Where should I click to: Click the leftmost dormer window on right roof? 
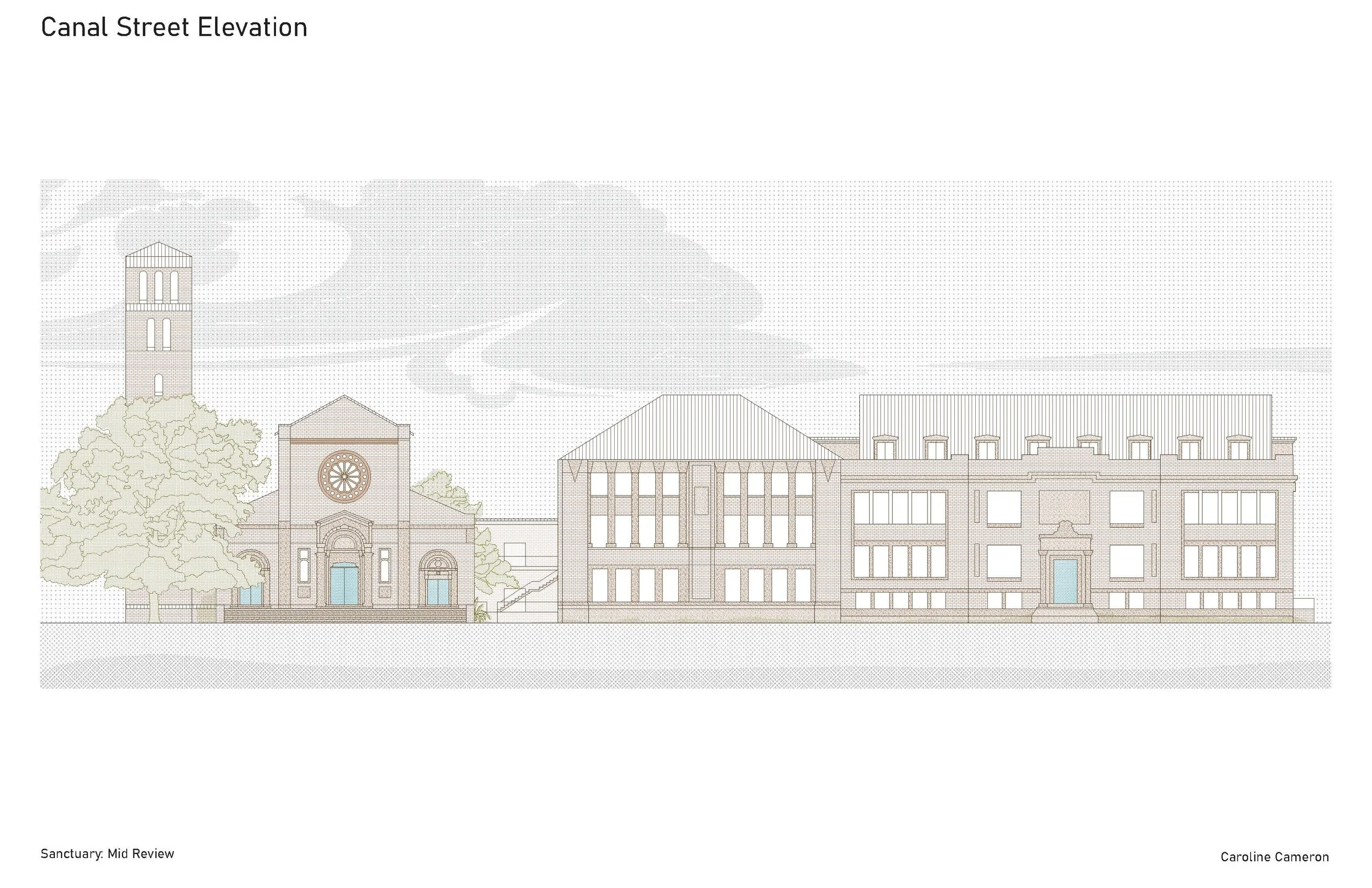click(885, 448)
